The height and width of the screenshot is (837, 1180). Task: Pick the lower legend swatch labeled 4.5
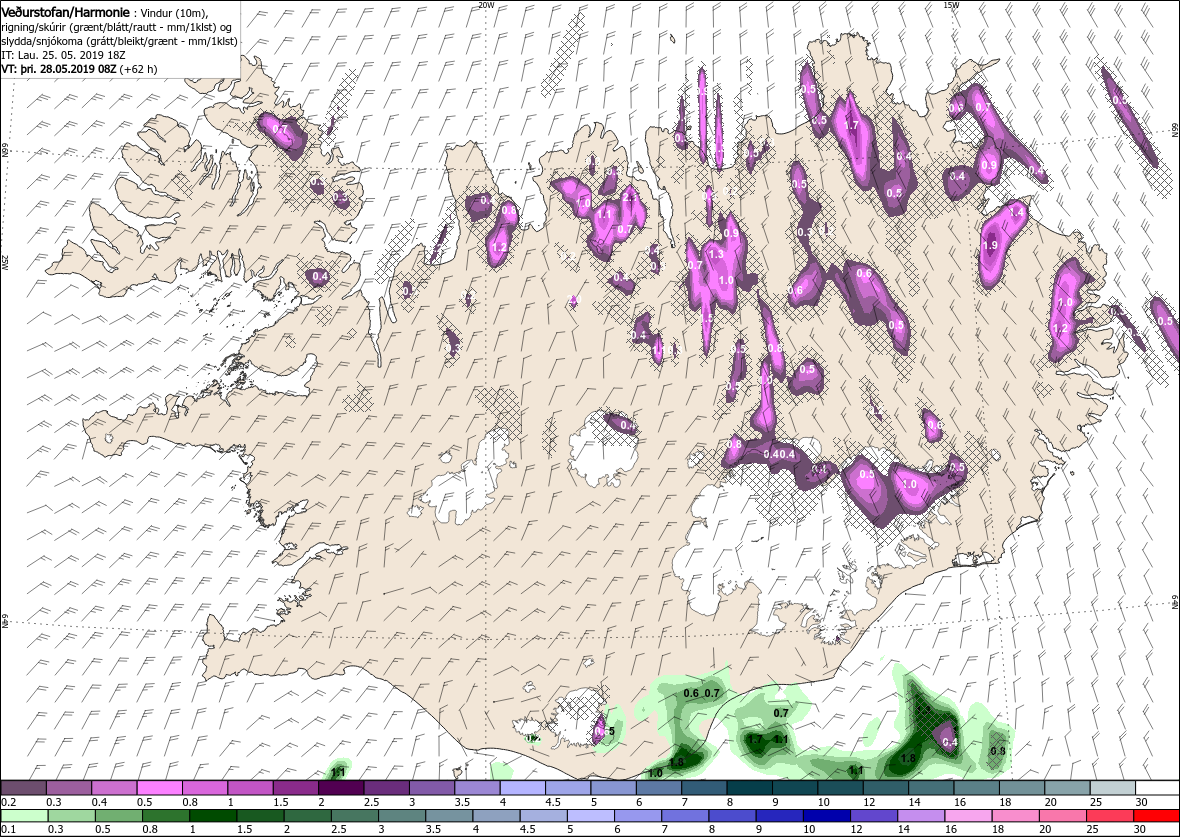543,816
